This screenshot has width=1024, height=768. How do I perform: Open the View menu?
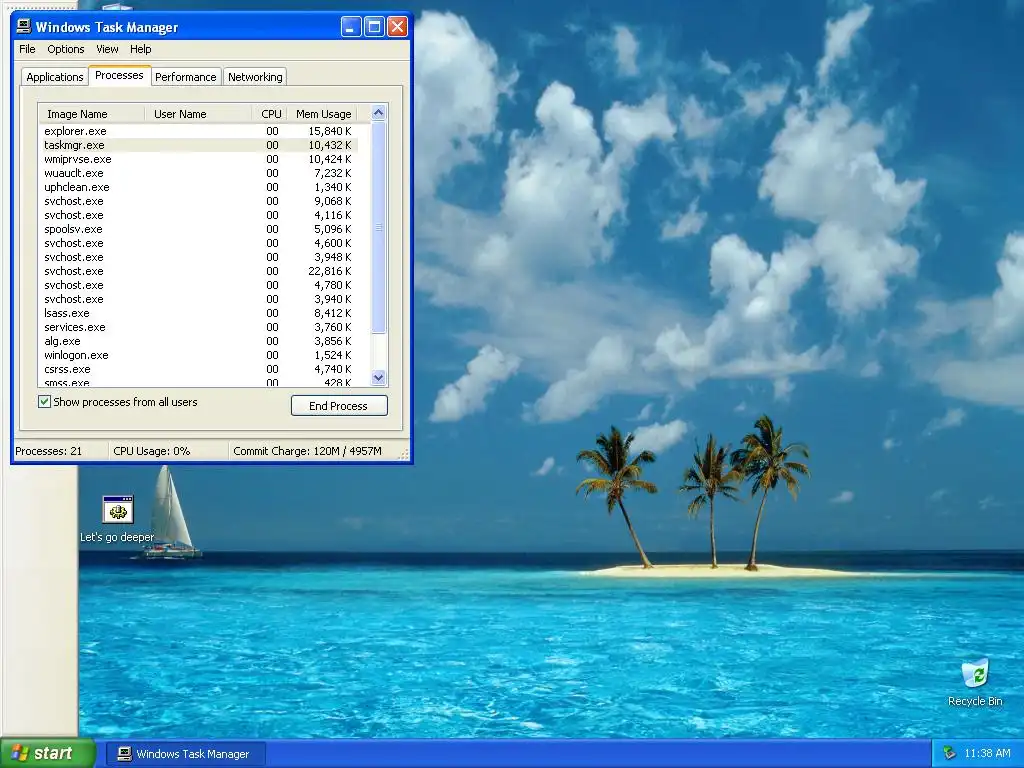pos(107,49)
